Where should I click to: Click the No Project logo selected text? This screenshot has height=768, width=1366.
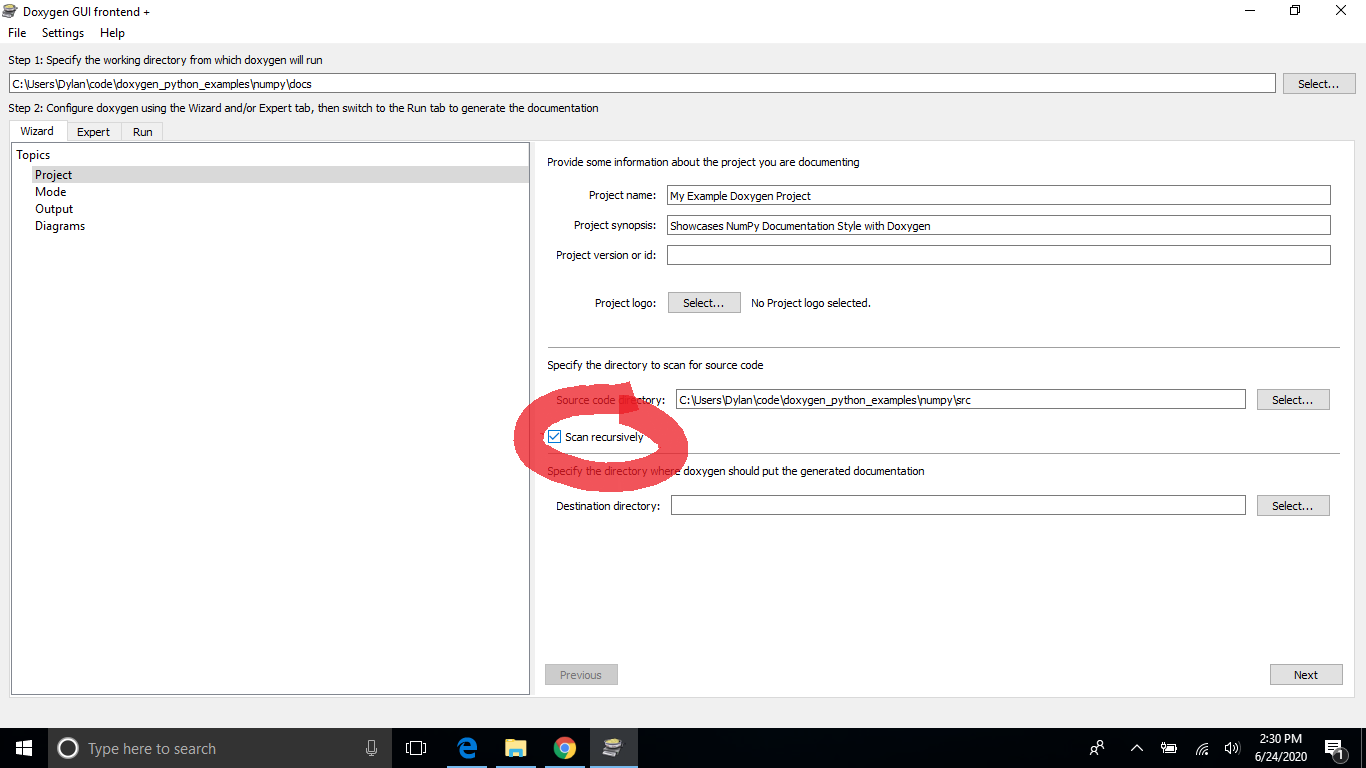811,303
